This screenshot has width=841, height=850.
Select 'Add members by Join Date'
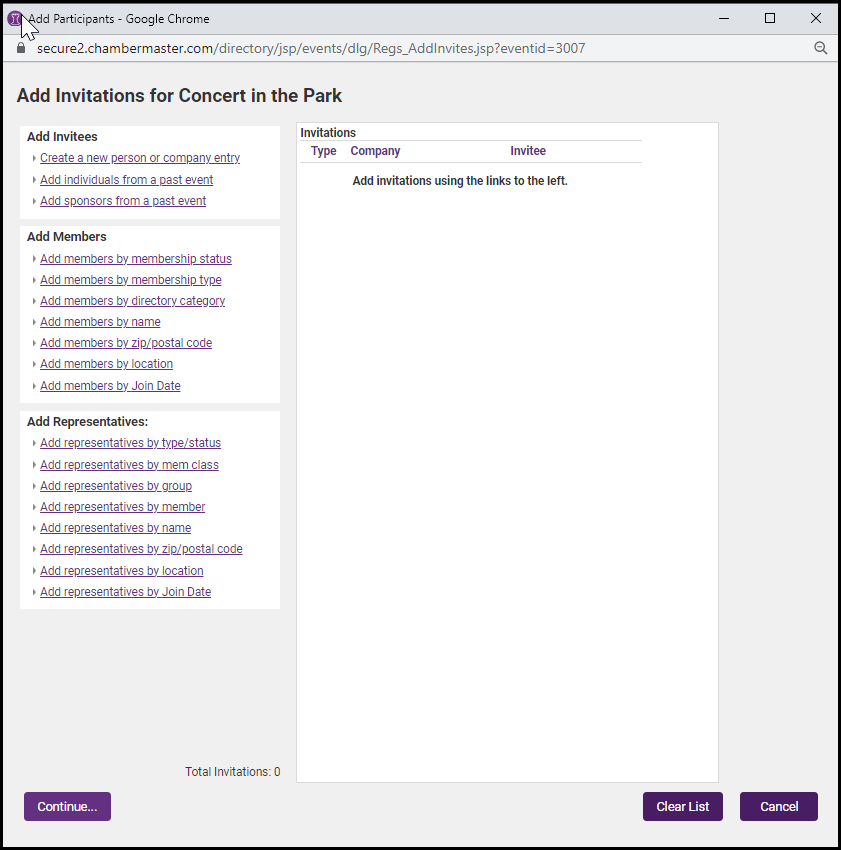click(x=110, y=386)
